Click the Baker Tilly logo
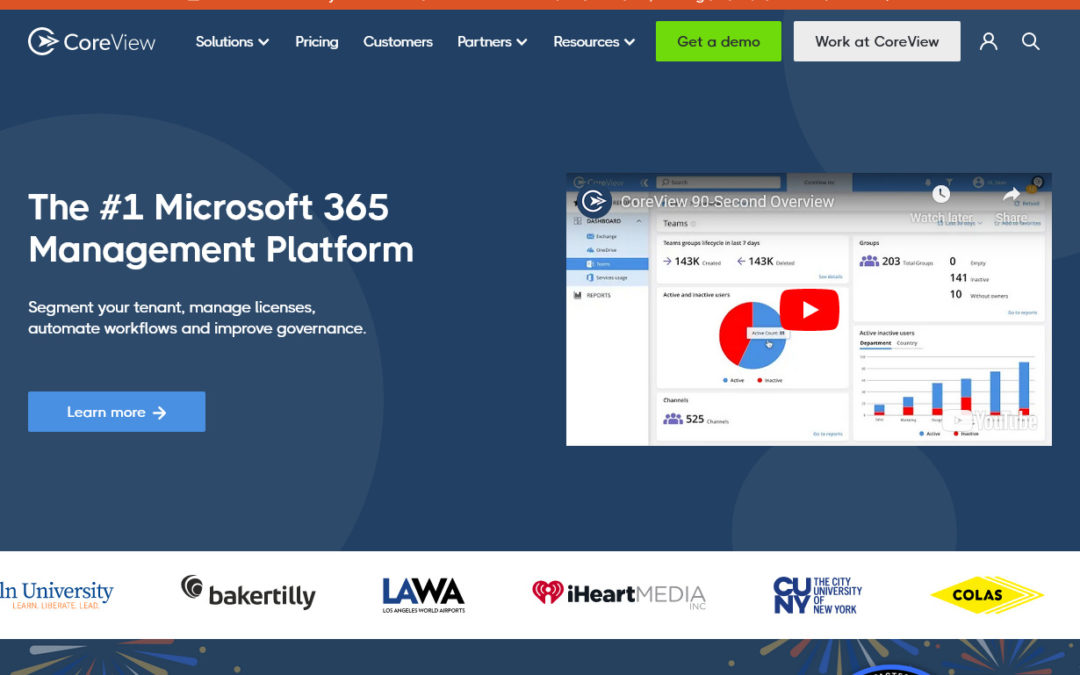1080x675 pixels. click(x=248, y=593)
